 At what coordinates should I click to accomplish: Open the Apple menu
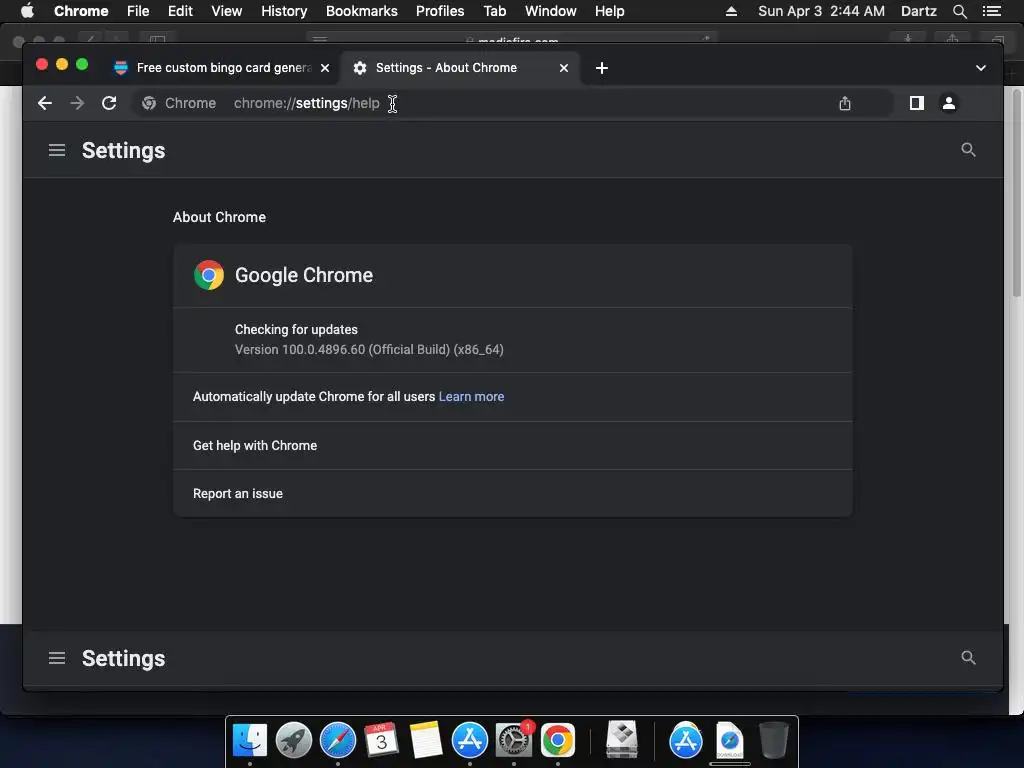pos(27,11)
